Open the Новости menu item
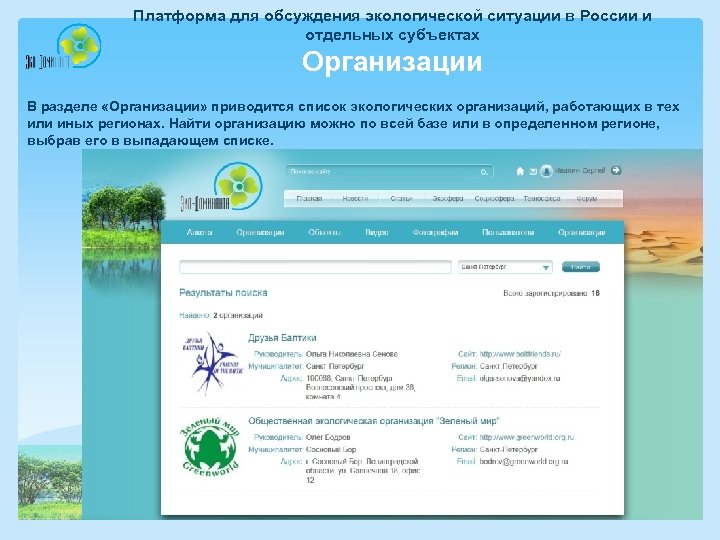Image resolution: width=720 pixels, height=540 pixels. tap(355, 198)
